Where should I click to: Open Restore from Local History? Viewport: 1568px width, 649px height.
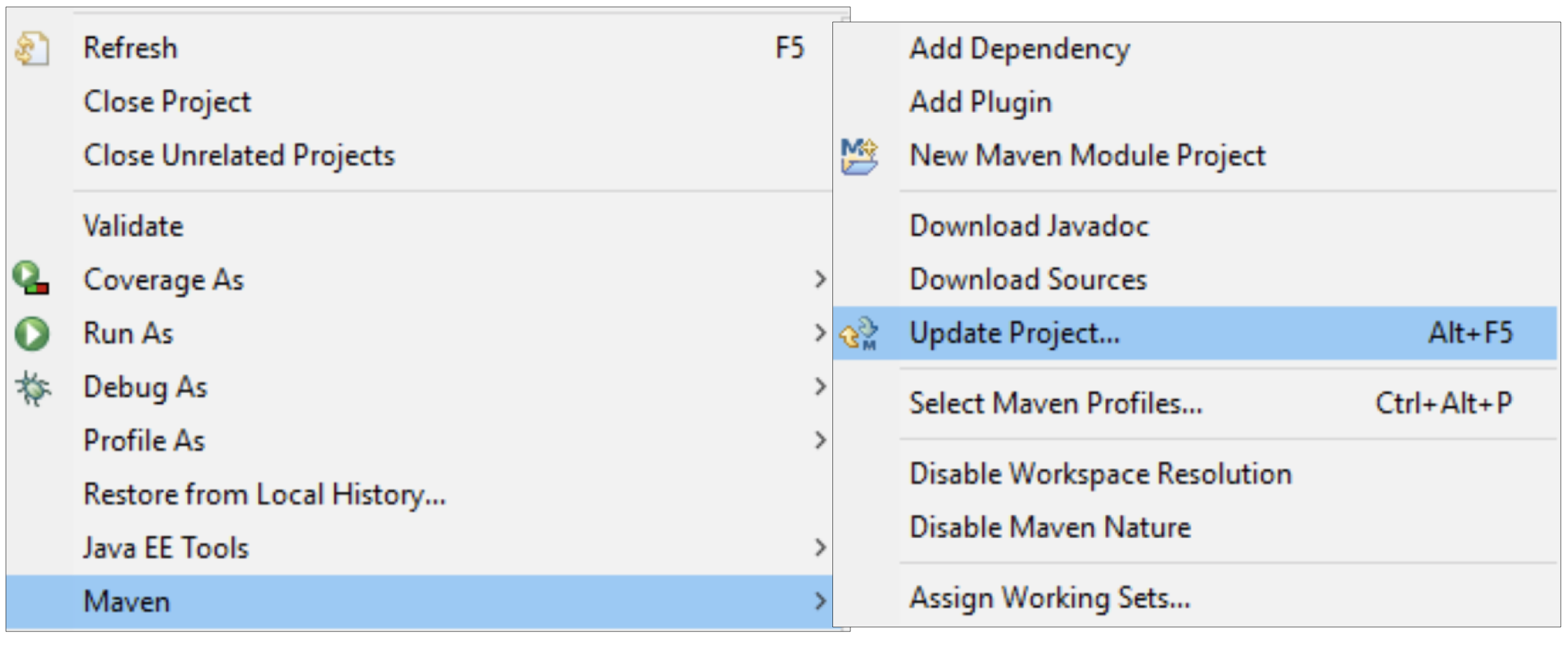pyautogui.click(x=264, y=495)
